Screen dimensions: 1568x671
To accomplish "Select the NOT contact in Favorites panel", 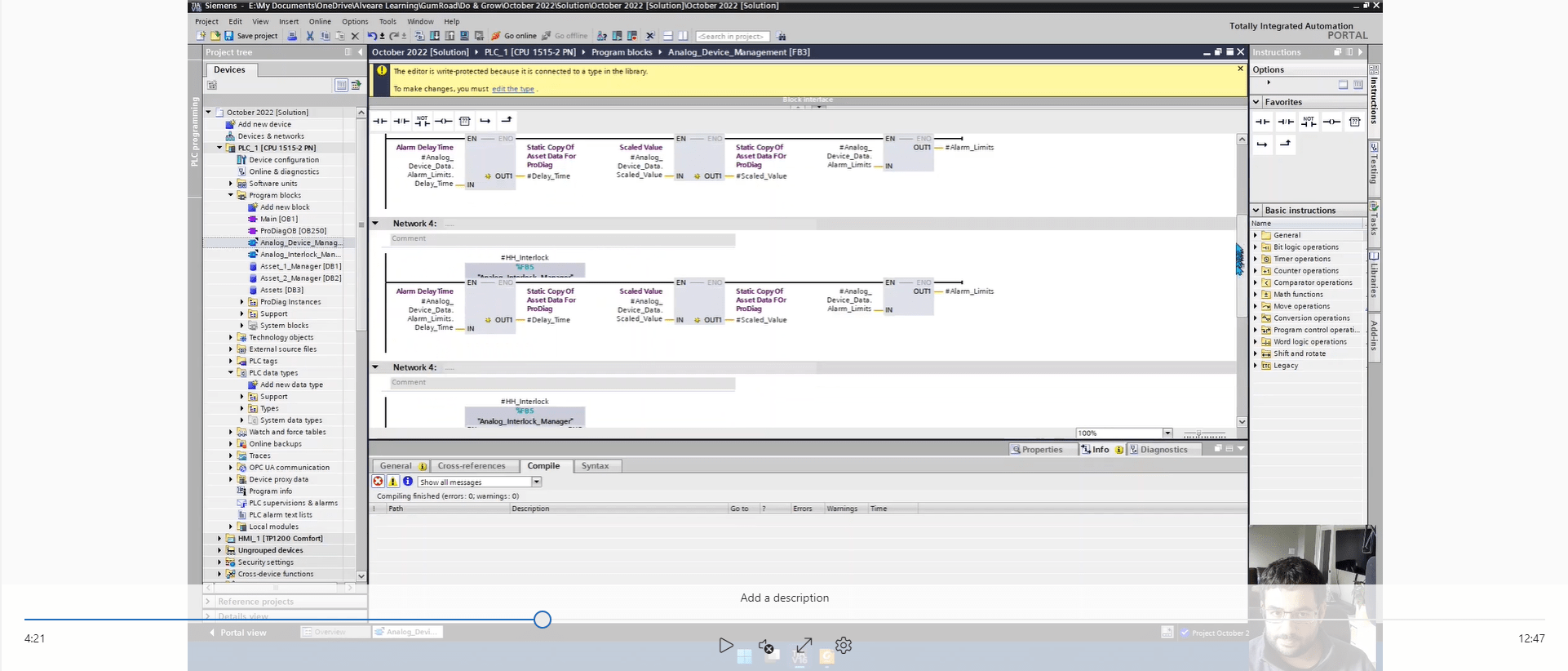I will coord(1309,122).
